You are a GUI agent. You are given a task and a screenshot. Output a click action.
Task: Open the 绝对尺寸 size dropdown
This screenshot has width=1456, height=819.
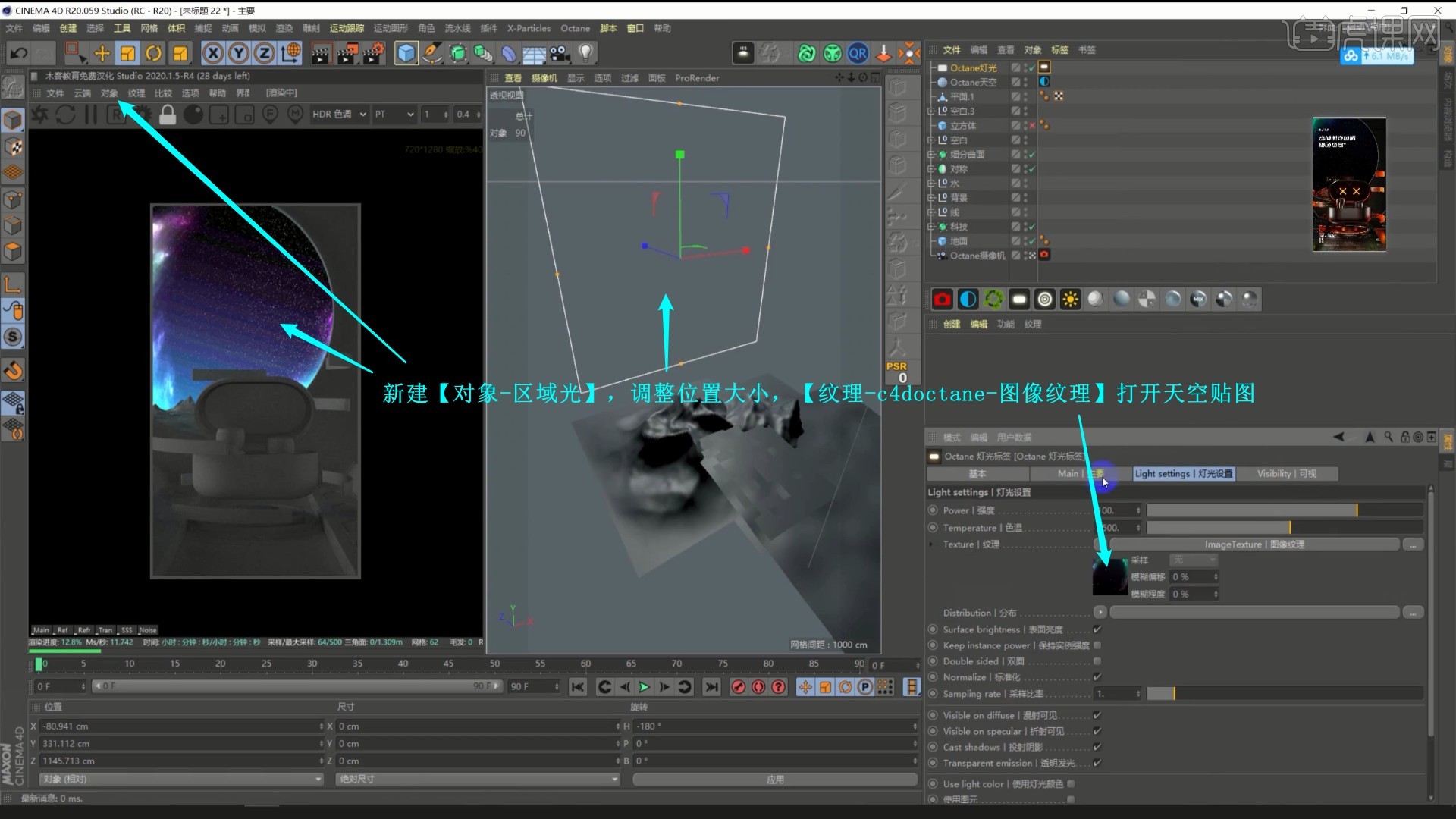pyautogui.click(x=477, y=779)
